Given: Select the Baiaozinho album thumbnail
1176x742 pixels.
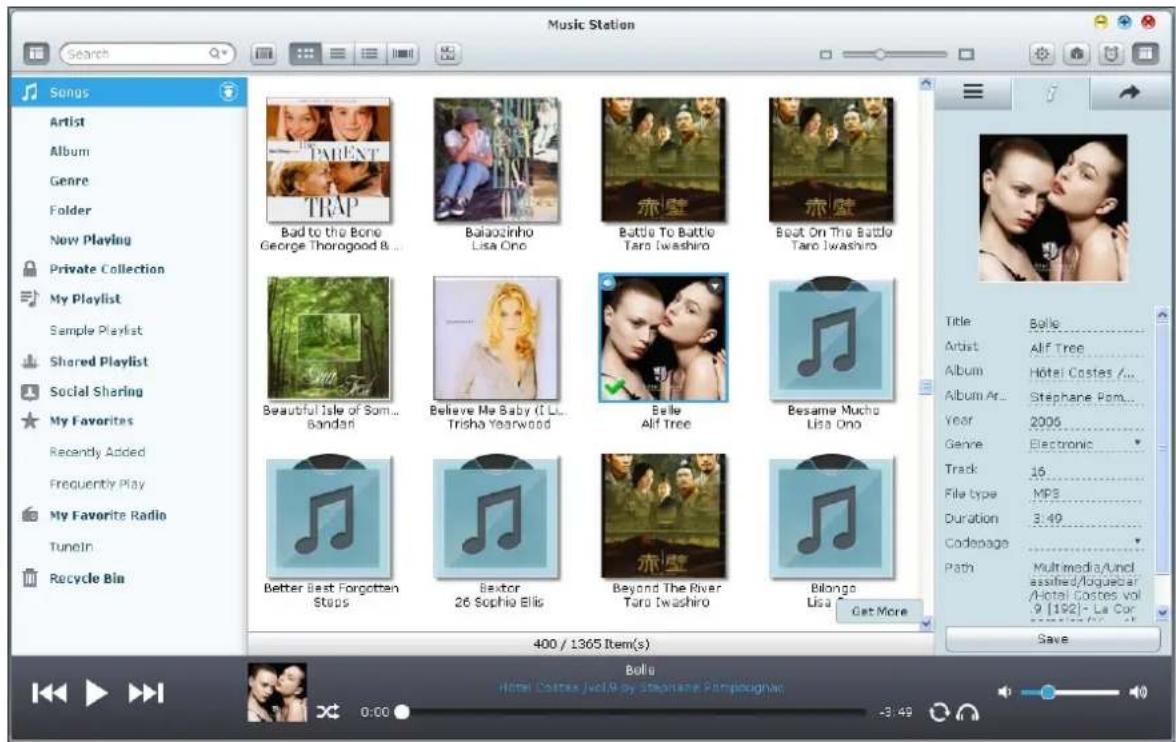Looking at the screenshot, I should (x=496, y=160).
